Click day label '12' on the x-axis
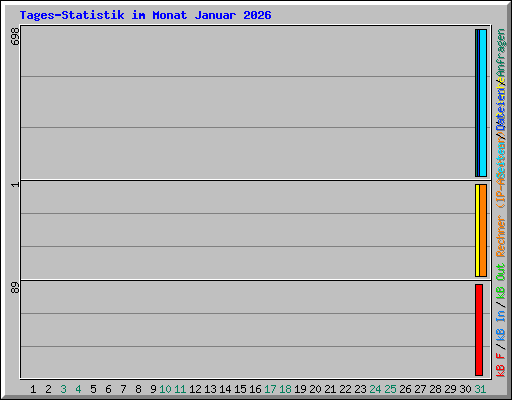The height and width of the screenshot is (400, 512). [x=195, y=389]
